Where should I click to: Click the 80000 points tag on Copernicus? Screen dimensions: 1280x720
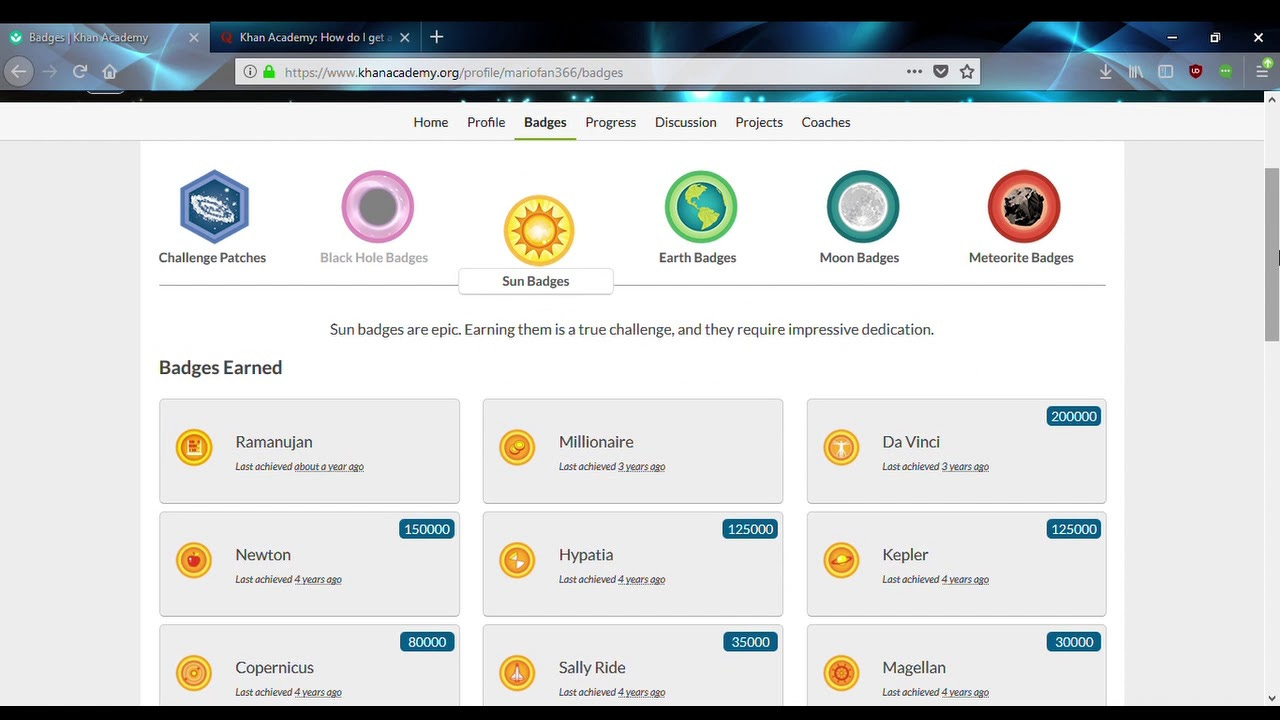pyautogui.click(x=427, y=642)
